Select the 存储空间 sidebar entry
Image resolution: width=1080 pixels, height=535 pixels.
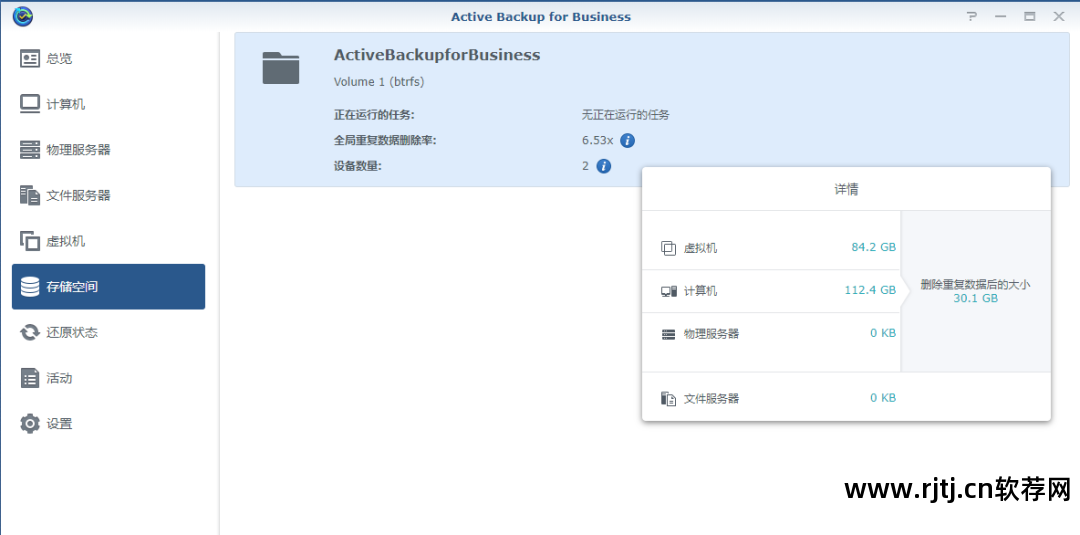108,286
